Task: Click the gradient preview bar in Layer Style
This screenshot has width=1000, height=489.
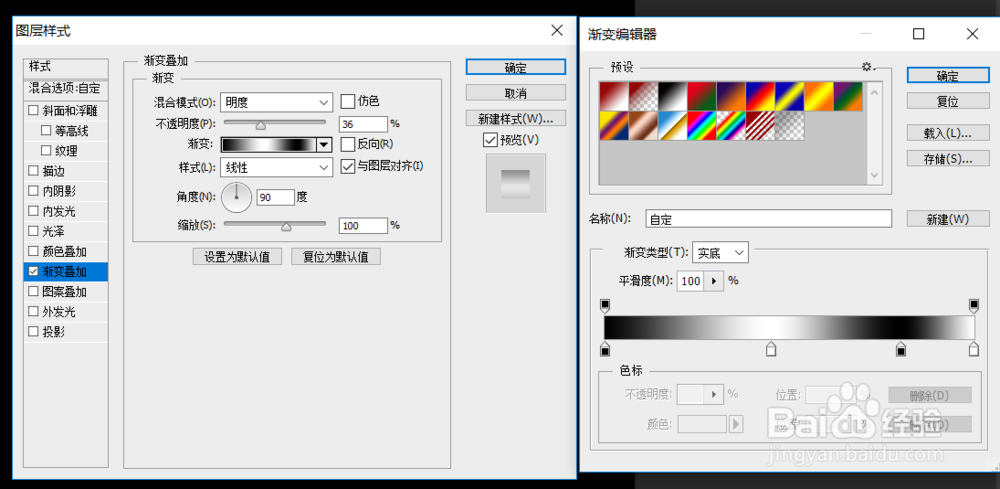Action: [x=268, y=145]
